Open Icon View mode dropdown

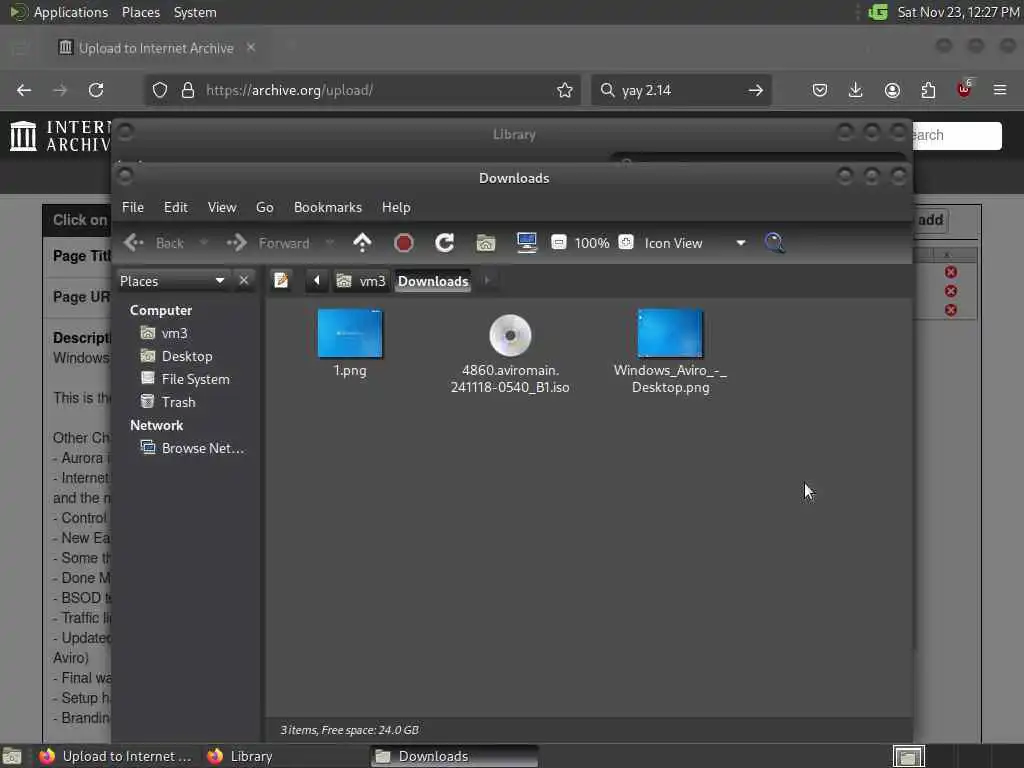click(x=694, y=243)
